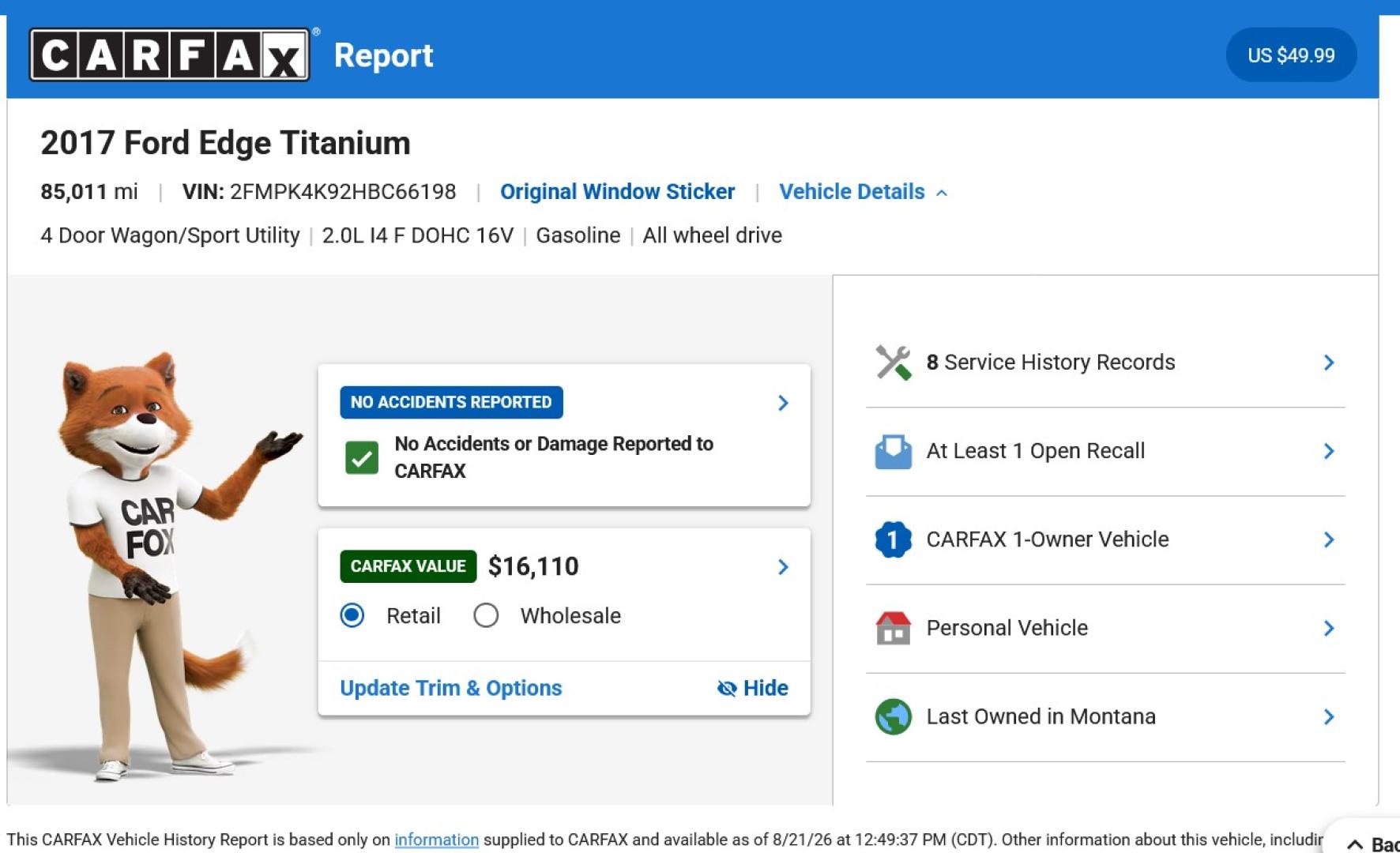Select the Retail value radio button

352,615
